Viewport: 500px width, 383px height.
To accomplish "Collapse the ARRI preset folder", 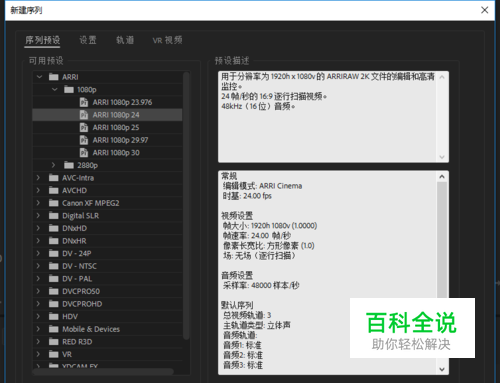I will (39, 77).
